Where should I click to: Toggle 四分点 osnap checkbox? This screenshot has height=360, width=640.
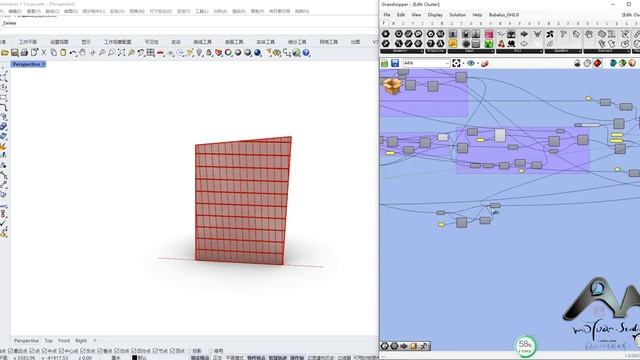click(x=133, y=351)
